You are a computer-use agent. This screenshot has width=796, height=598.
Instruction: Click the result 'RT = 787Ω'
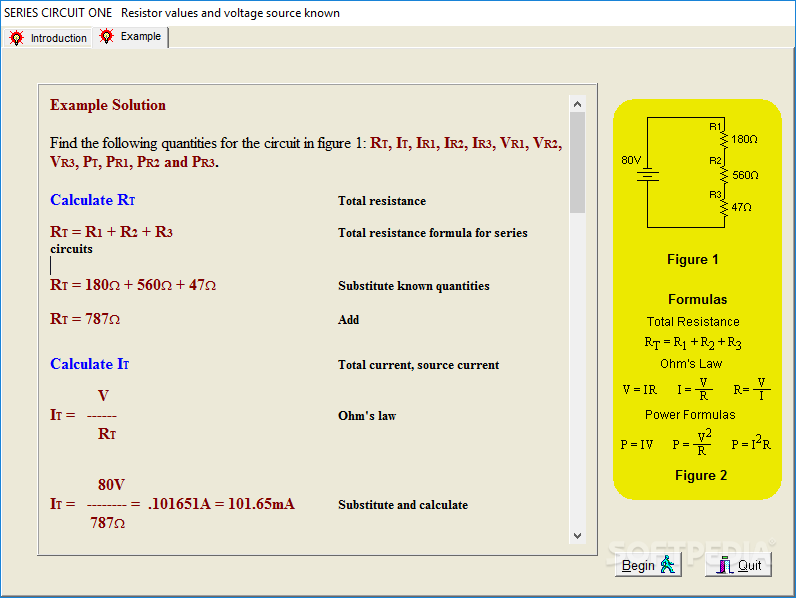[85, 319]
